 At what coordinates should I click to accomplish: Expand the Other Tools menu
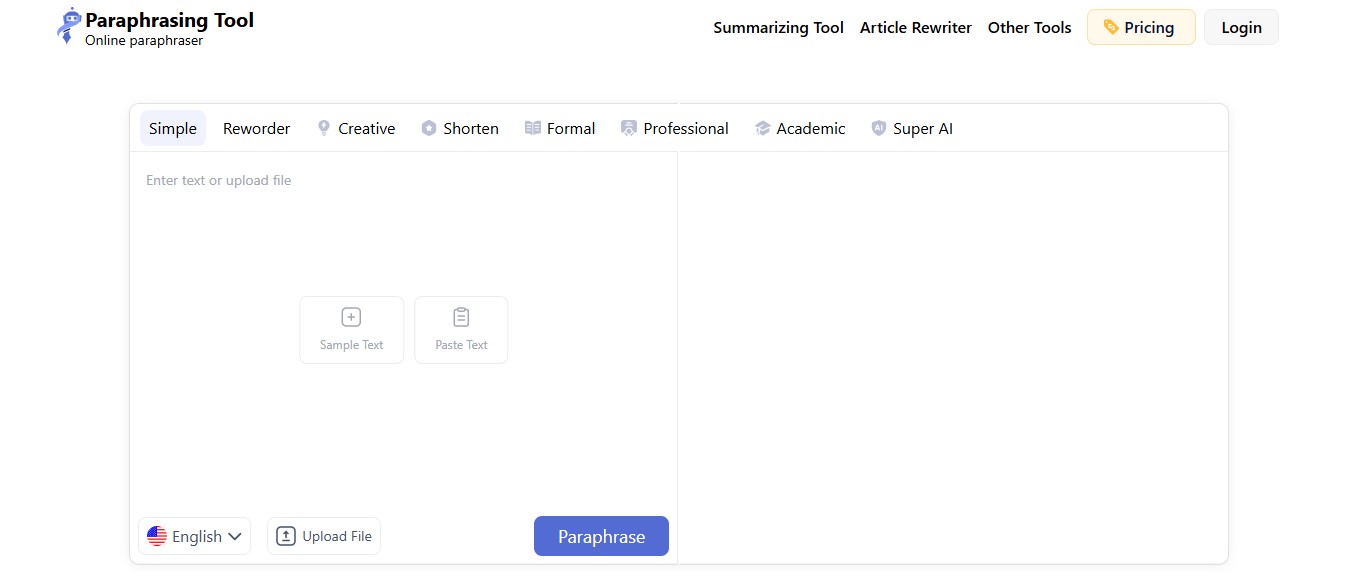[1029, 28]
